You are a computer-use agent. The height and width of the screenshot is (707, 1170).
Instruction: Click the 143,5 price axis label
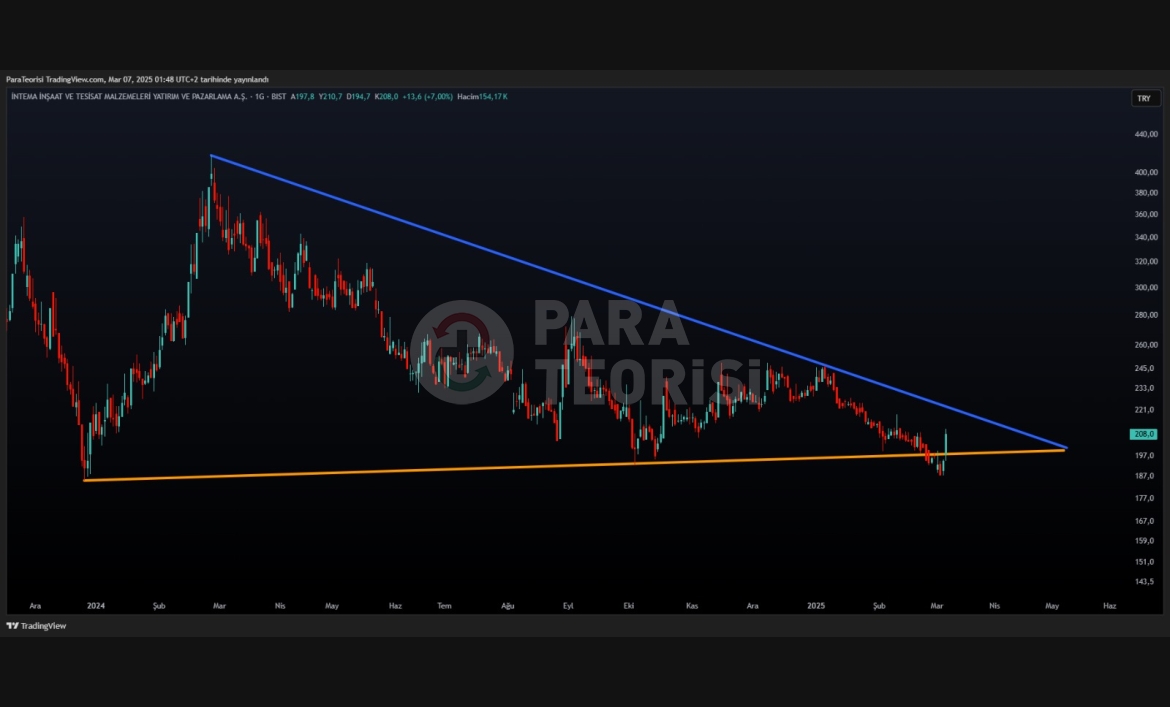point(1145,582)
